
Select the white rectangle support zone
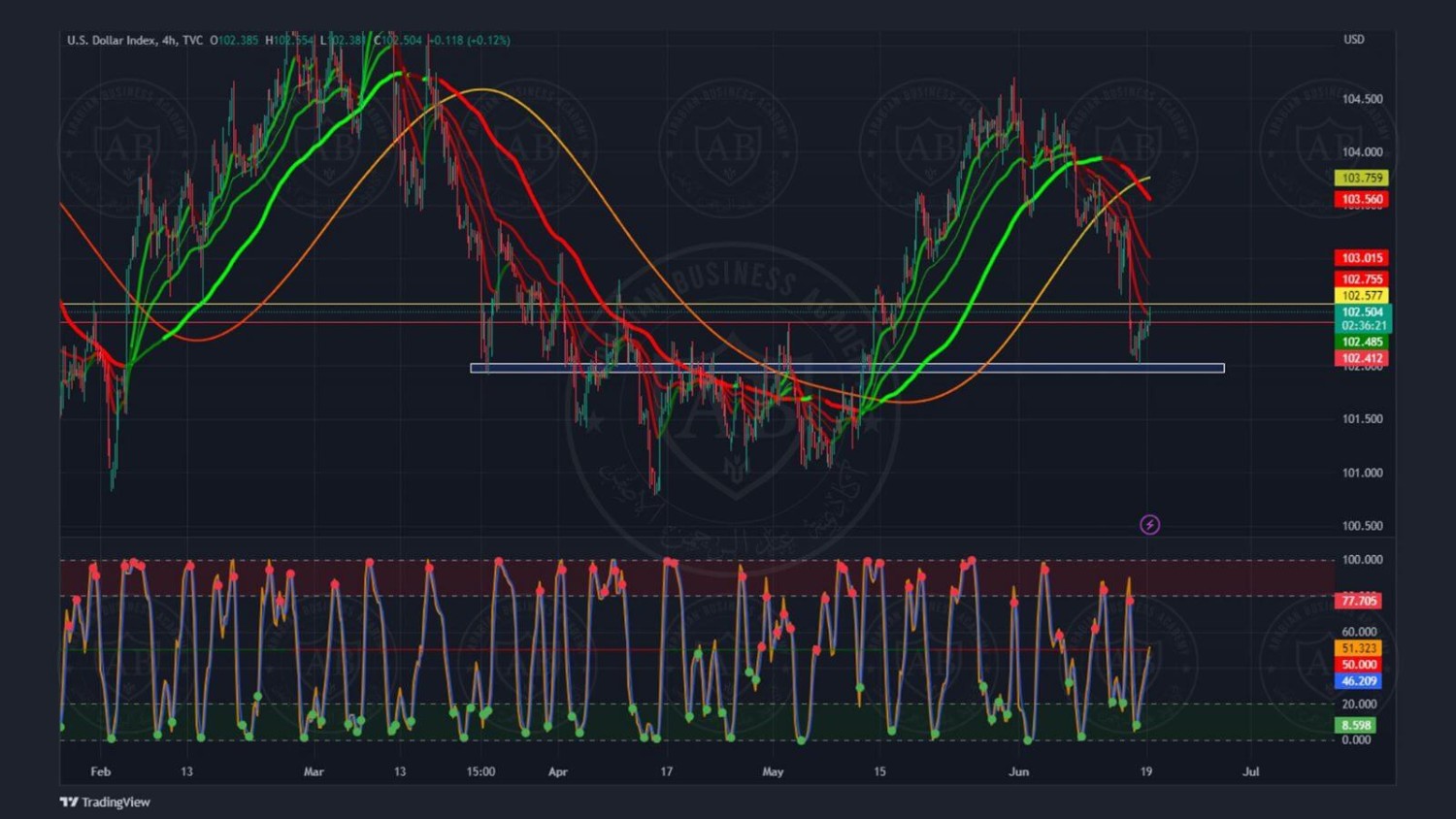point(846,369)
